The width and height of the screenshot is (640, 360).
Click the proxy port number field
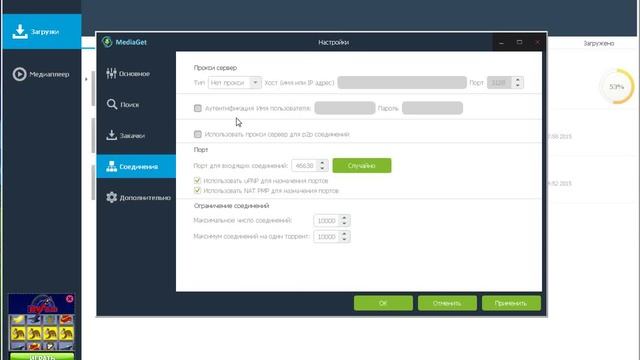pos(500,83)
